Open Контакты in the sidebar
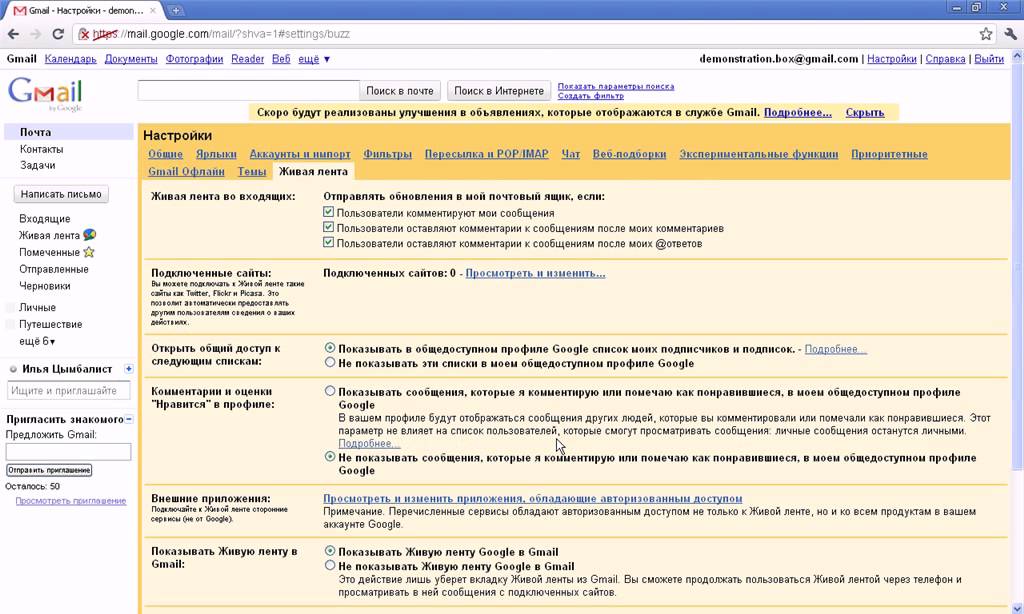The image size is (1024, 614). pyautogui.click(x=41, y=149)
